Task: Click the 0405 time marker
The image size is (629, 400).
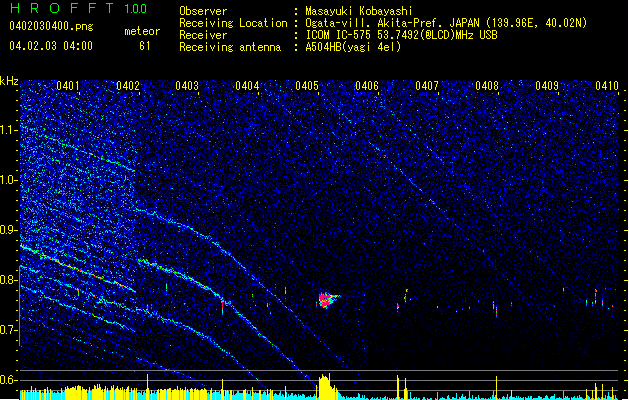Action: pyautogui.click(x=307, y=86)
